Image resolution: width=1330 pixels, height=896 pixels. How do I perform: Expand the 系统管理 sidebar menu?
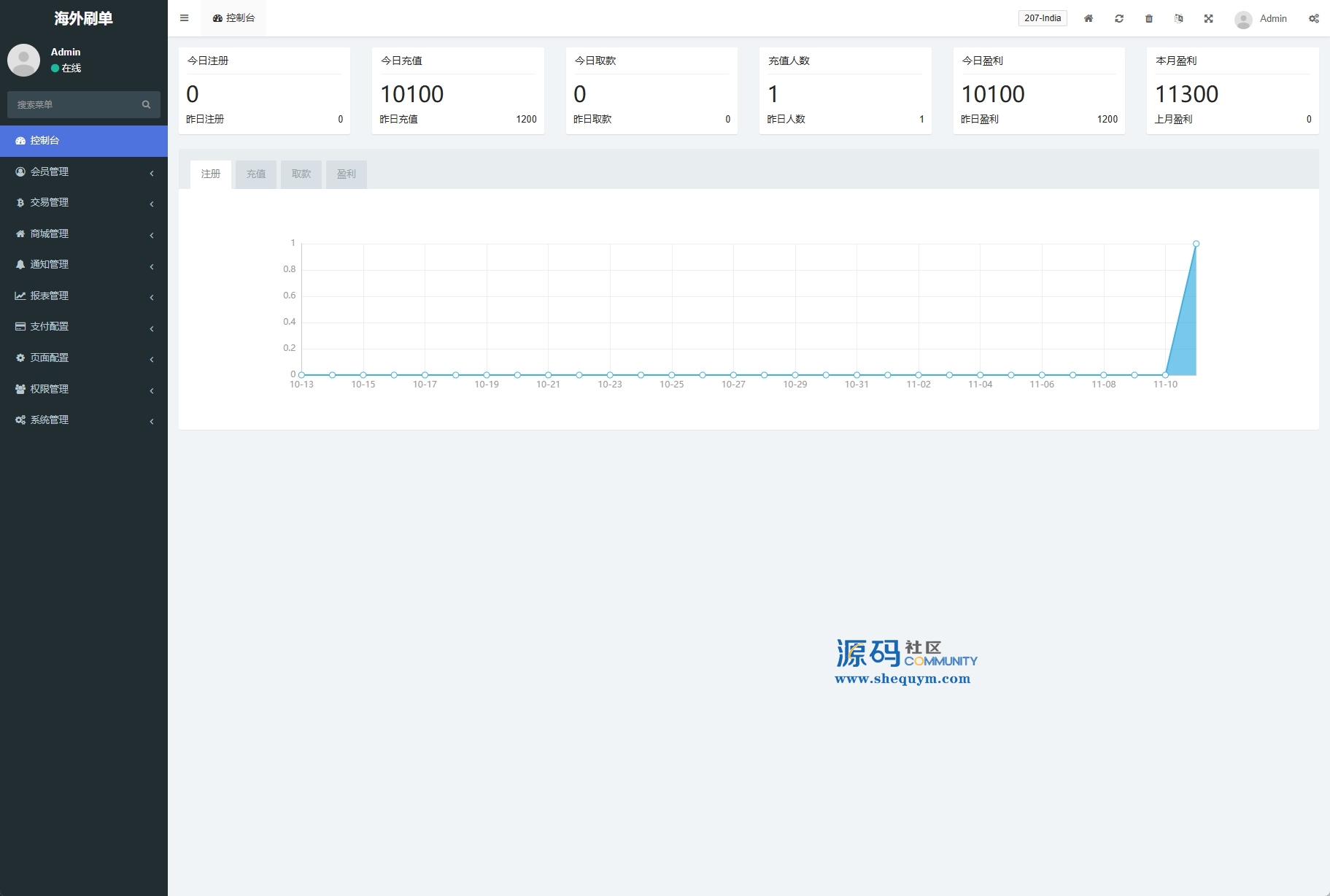(x=83, y=420)
